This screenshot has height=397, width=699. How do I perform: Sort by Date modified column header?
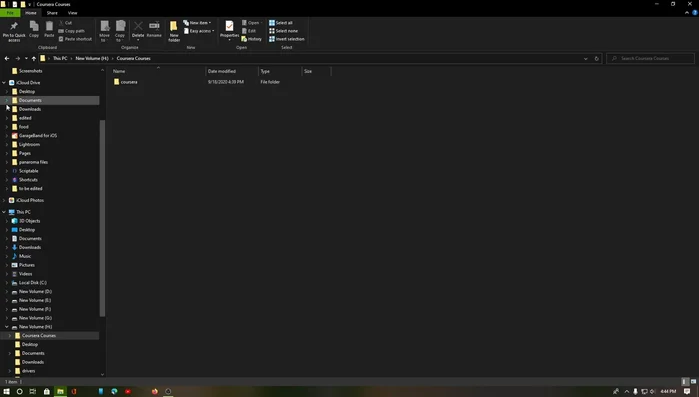pyautogui.click(x=232, y=71)
